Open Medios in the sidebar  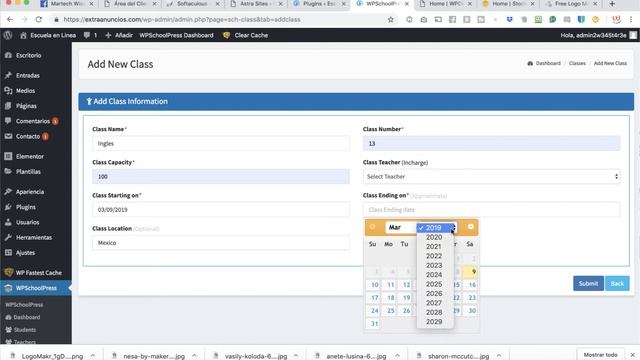pyautogui.click(x=25, y=91)
